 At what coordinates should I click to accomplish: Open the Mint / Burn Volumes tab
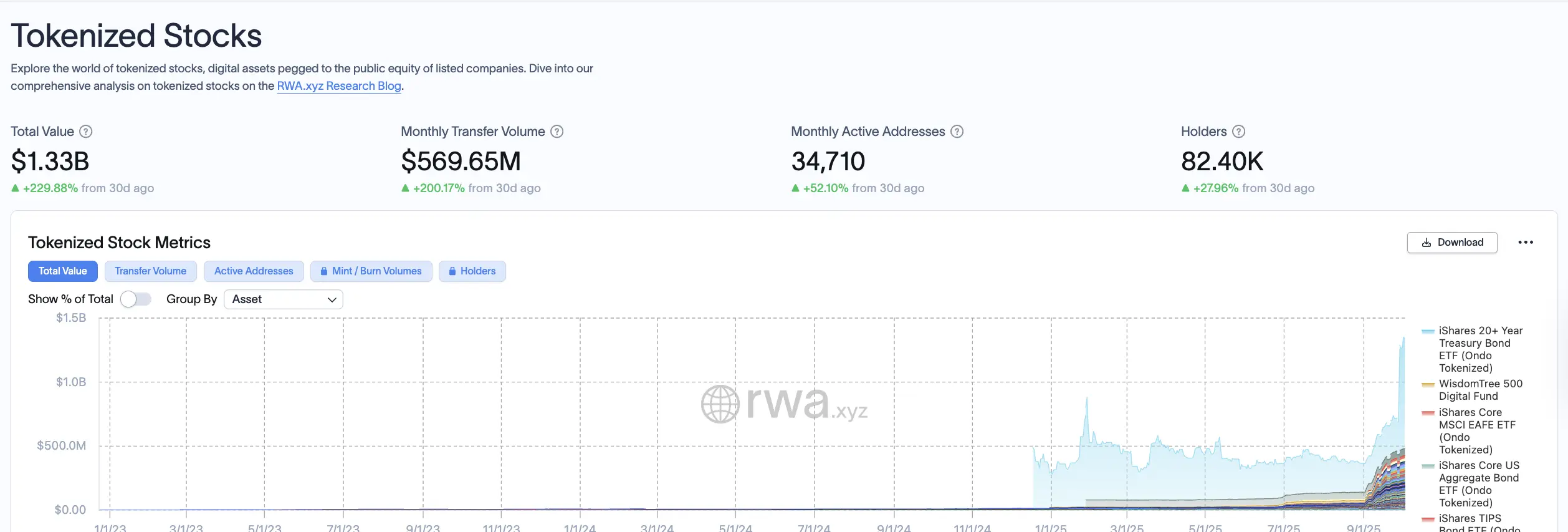371,271
